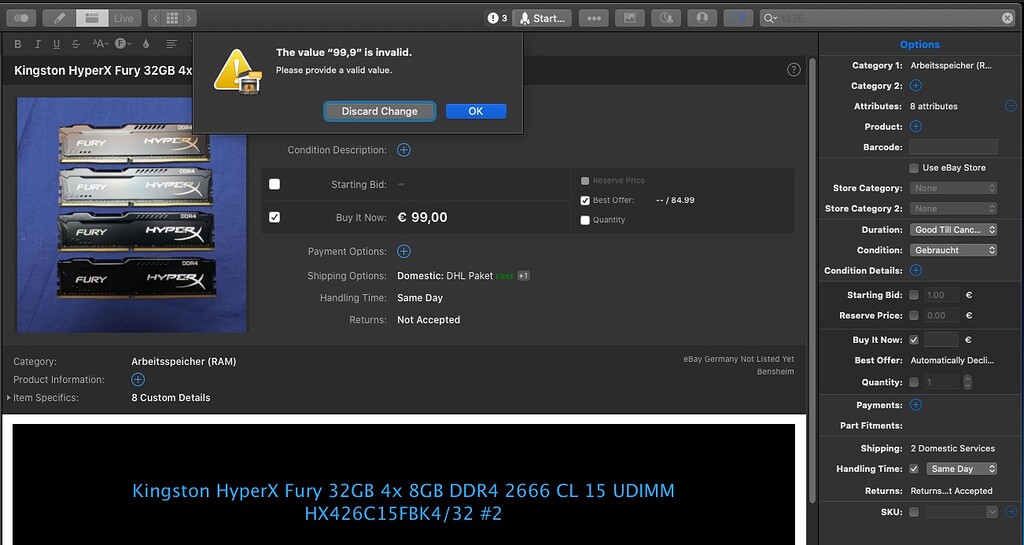Click the Same Day handling time value

click(x=420, y=298)
